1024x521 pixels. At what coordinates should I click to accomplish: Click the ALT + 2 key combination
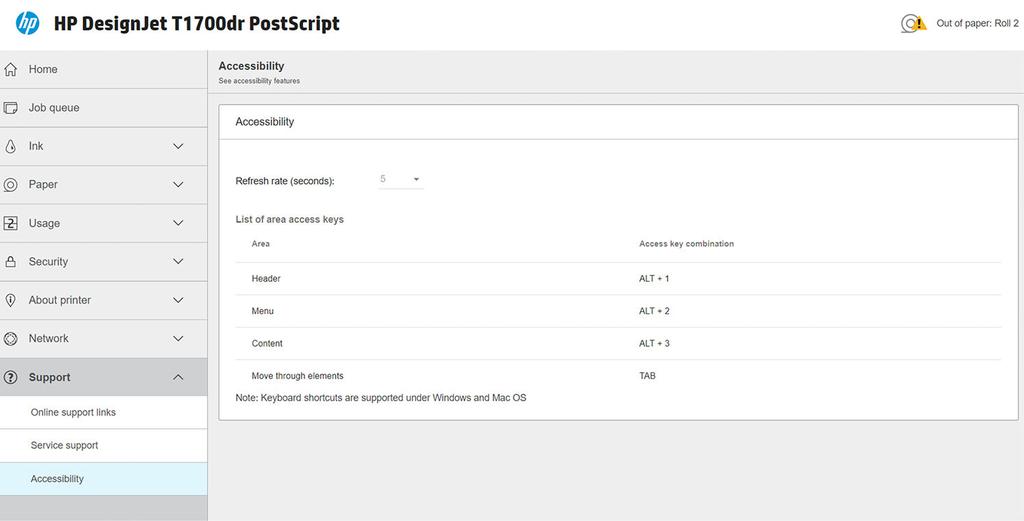(654, 311)
